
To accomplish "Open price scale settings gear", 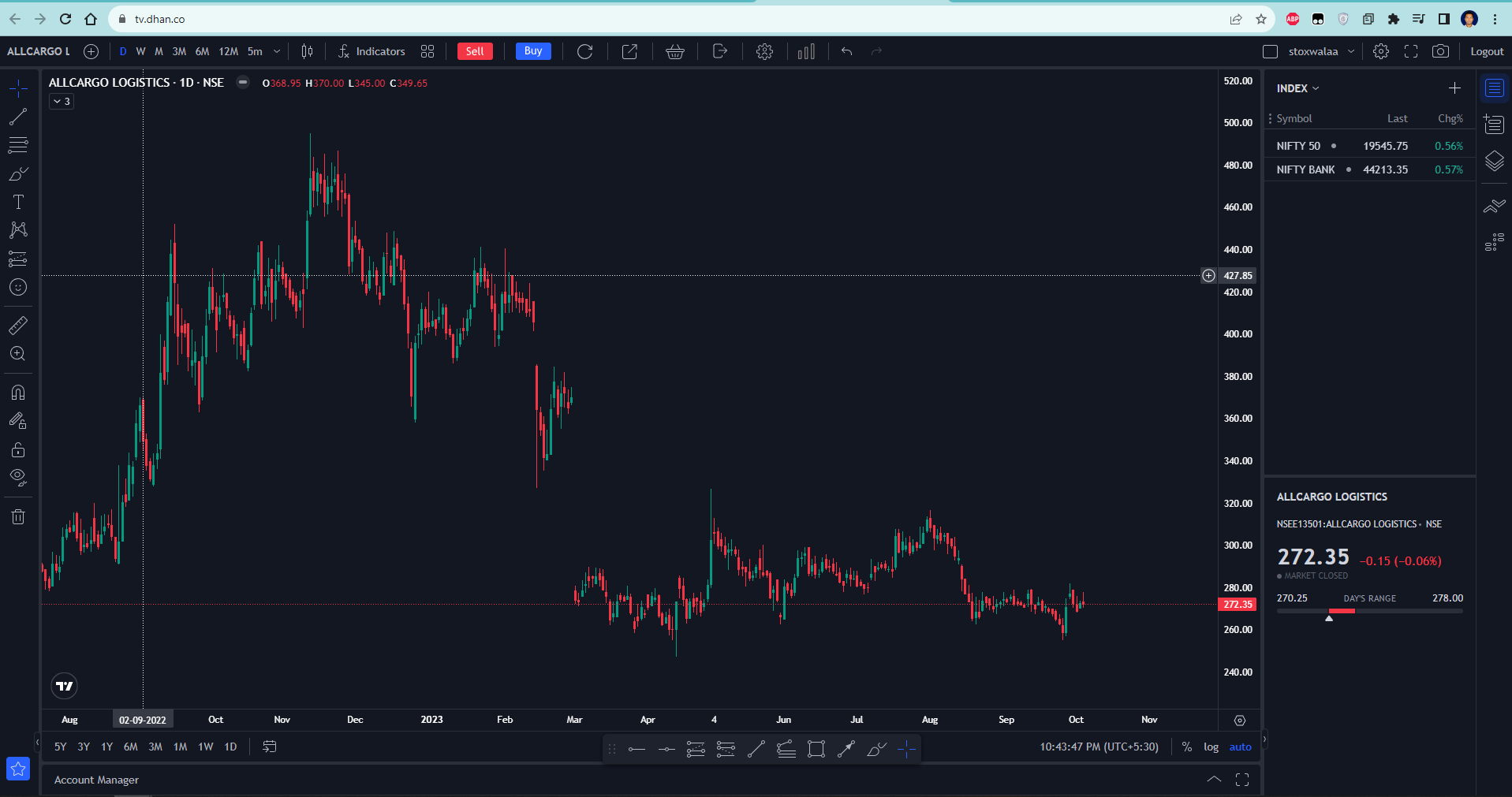I will [x=1240, y=720].
